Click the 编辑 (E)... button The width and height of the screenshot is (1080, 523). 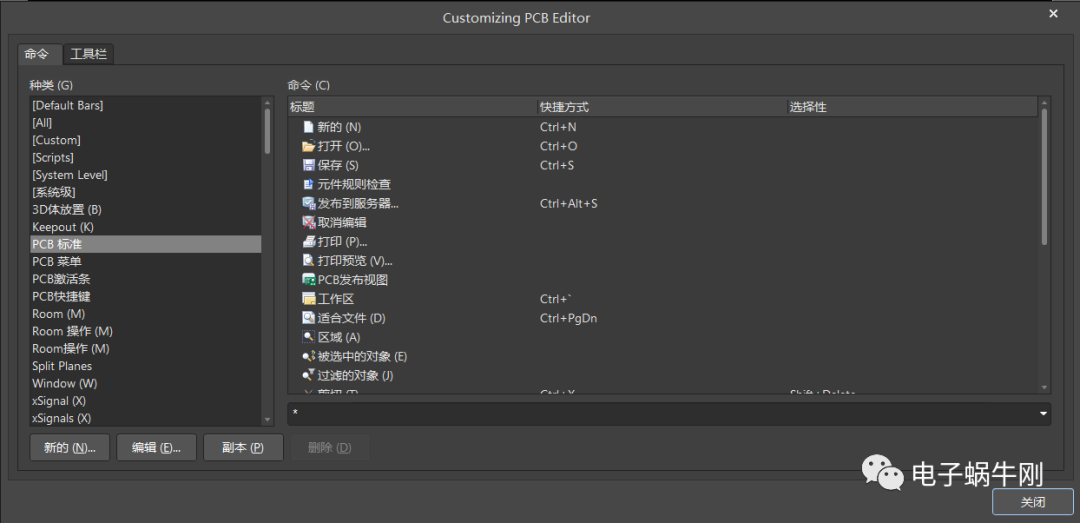tap(156, 447)
